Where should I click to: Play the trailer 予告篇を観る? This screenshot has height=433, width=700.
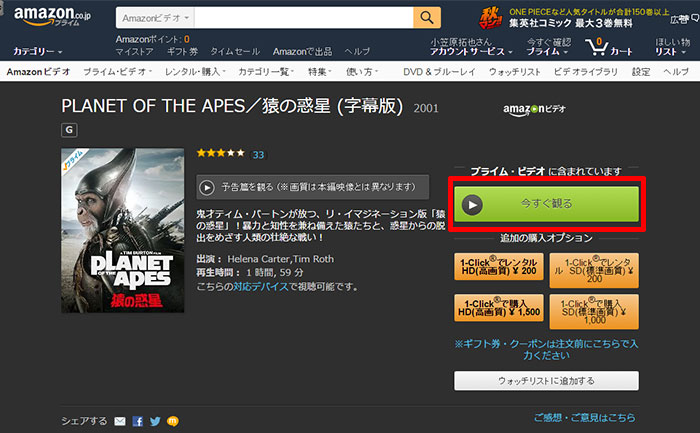pos(312,187)
